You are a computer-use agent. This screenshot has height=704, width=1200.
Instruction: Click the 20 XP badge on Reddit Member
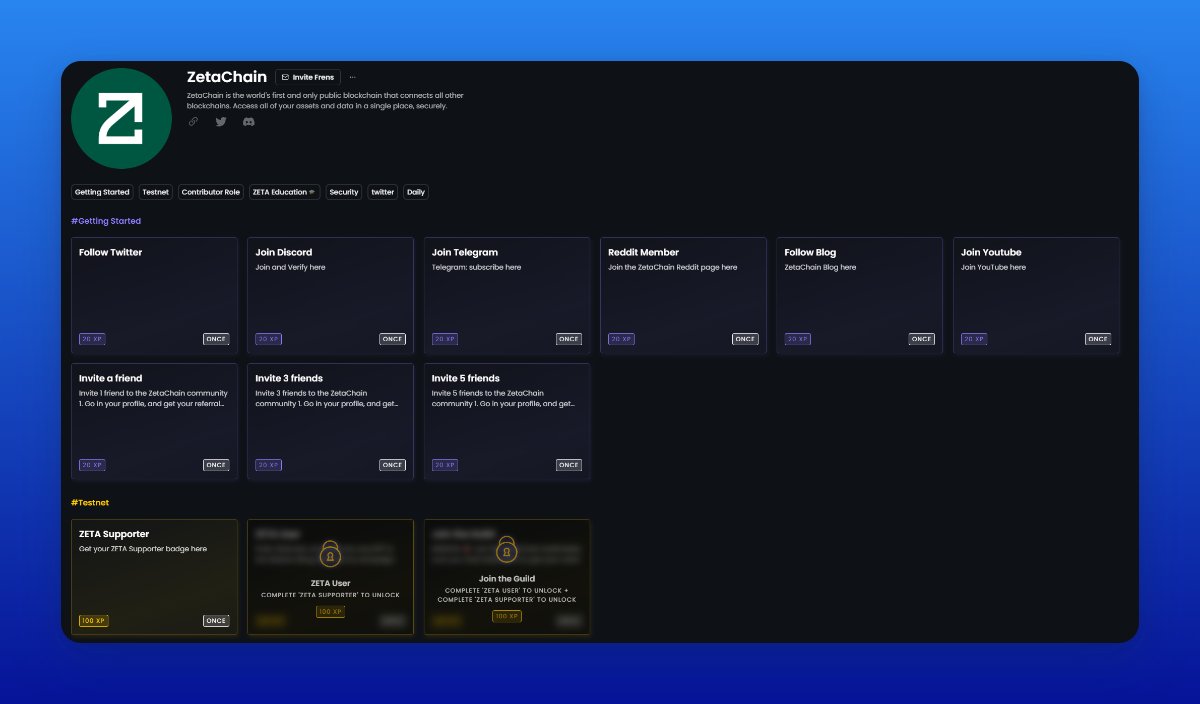(621, 339)
